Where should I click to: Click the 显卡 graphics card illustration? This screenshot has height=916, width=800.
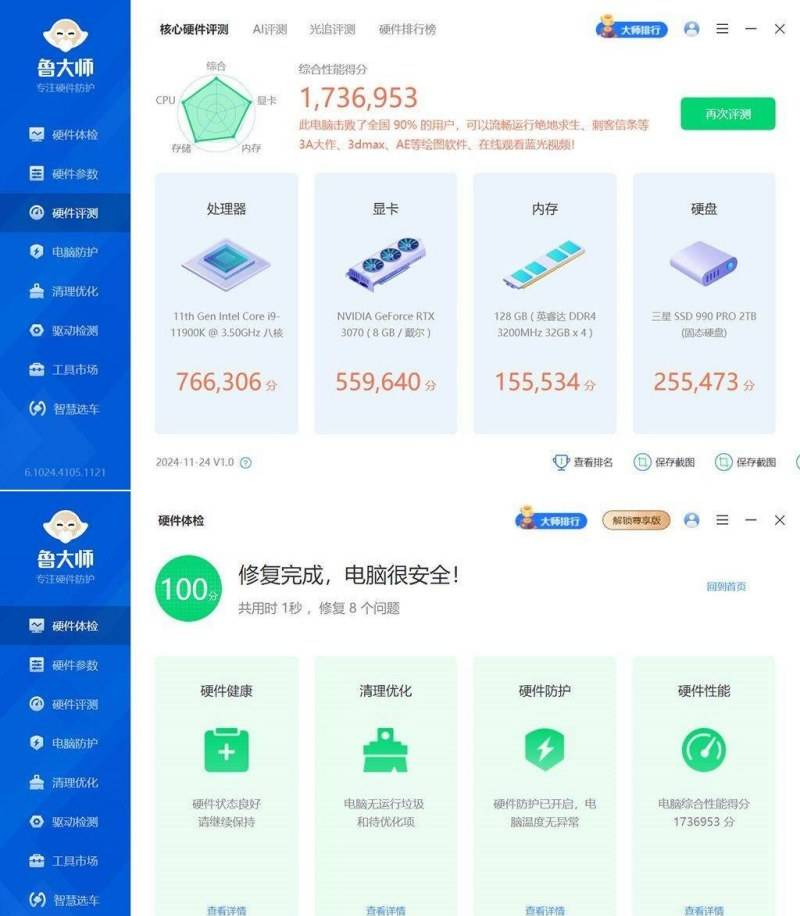386,264
